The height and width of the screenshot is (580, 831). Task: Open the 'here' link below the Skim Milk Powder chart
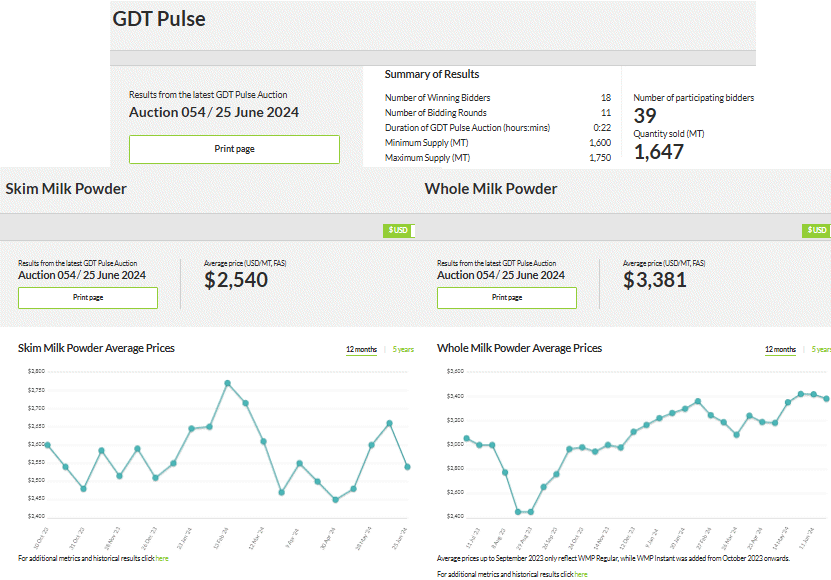(162, 558)
